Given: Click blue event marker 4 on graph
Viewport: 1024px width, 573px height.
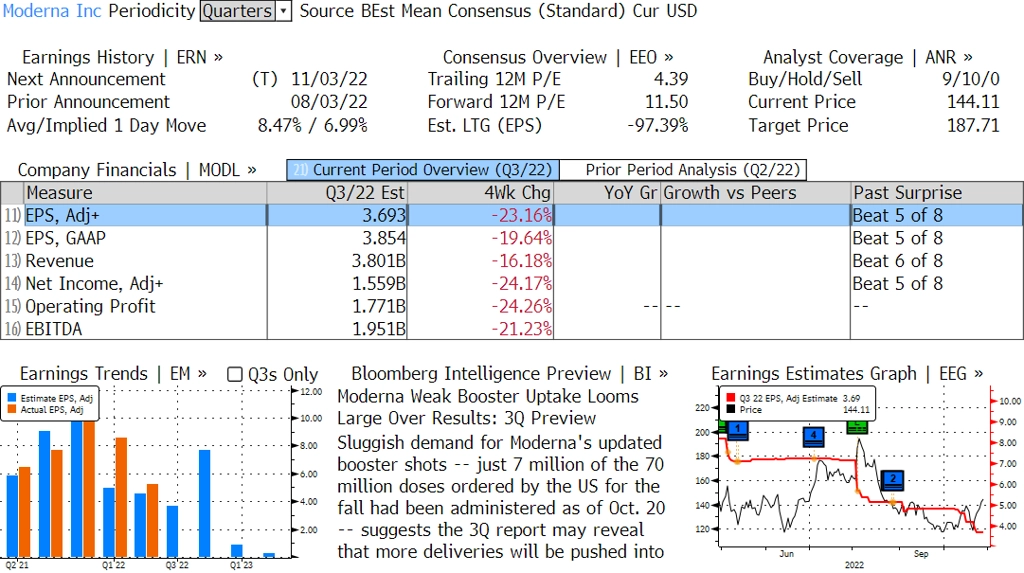Looking at the screenshot, I should pos(814,436).
